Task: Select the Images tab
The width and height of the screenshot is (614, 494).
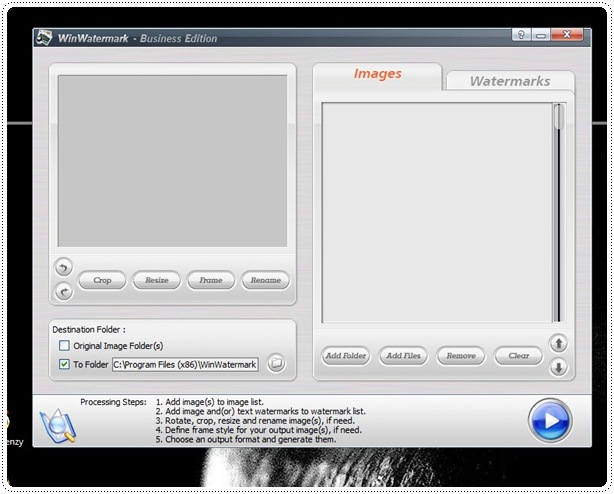Action: click(377, 74)
